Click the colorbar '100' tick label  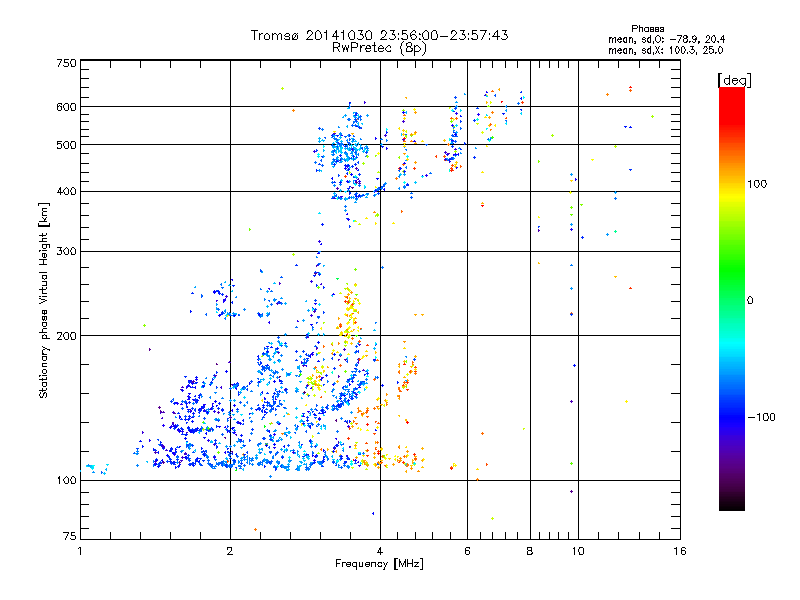(757, 184)
